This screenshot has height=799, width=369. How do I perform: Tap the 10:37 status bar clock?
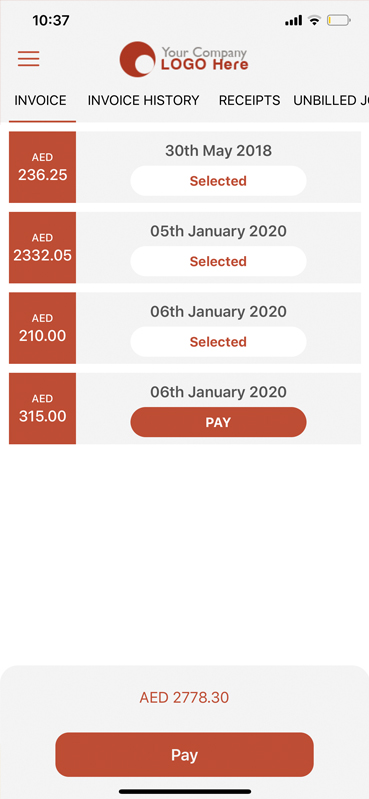point(50,21)
